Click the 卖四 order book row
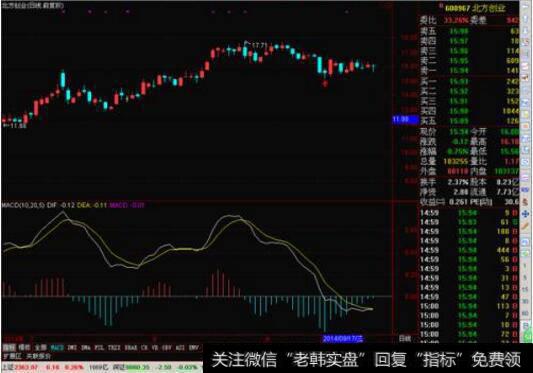Image resolution: width=533 pixels, height=373 pixels. pos(469,41)
